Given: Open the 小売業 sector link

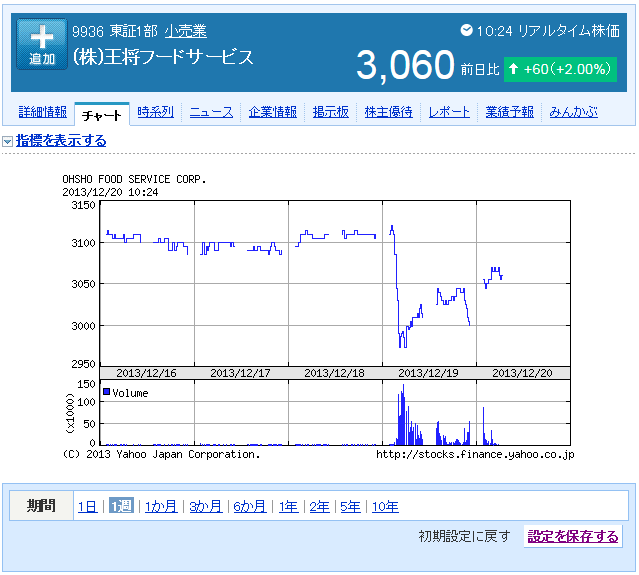Looking at the screenshot, I should [x=186, y=31].
